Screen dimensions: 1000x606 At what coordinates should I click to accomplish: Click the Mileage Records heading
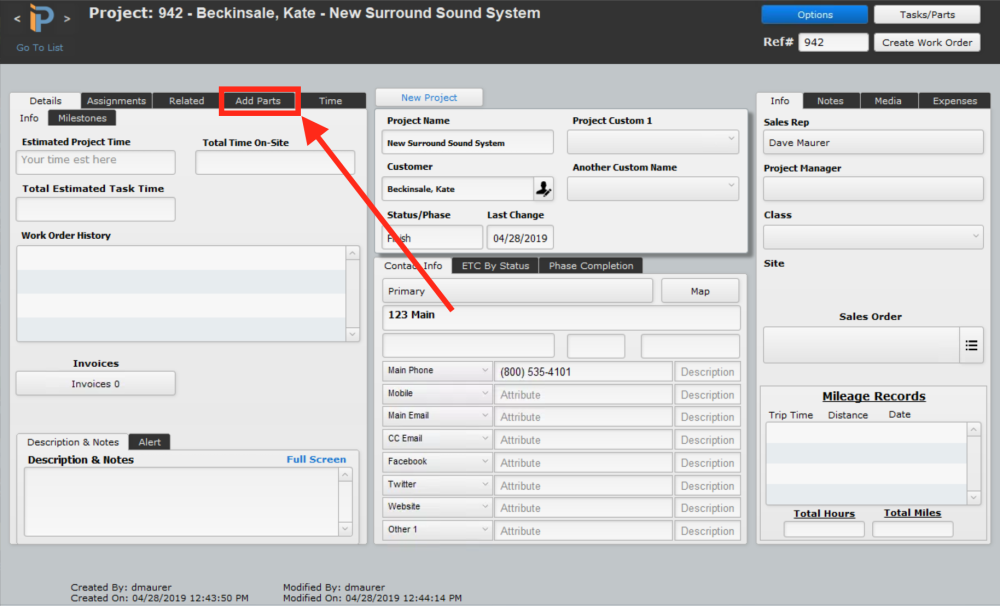[874, 396]
